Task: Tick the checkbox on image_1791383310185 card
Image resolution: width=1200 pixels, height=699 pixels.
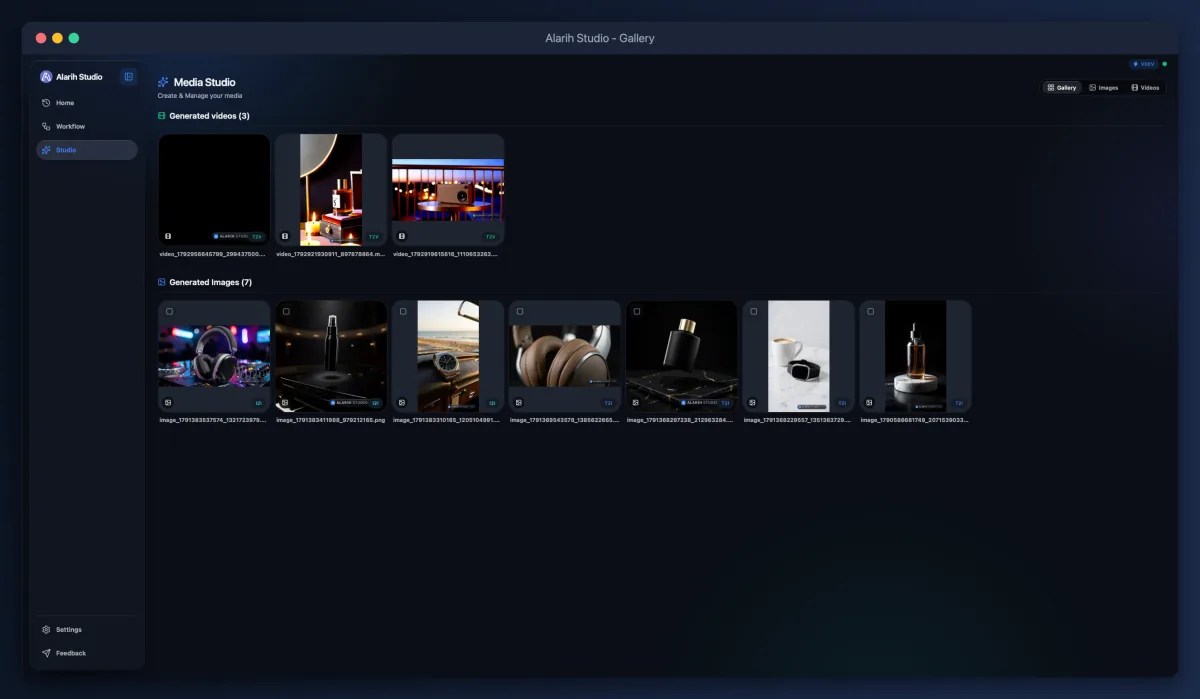Action: tap(403, 311)
